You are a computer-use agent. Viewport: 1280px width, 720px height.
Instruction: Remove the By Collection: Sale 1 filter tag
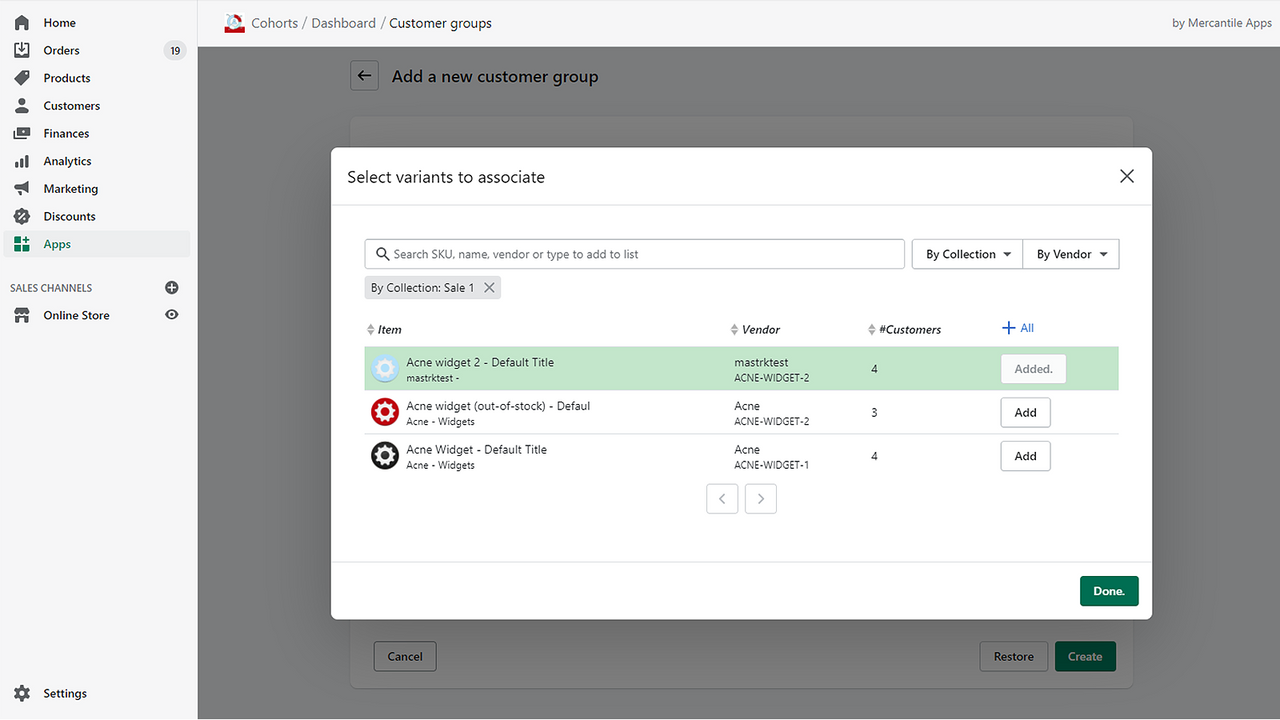point(489,288)
